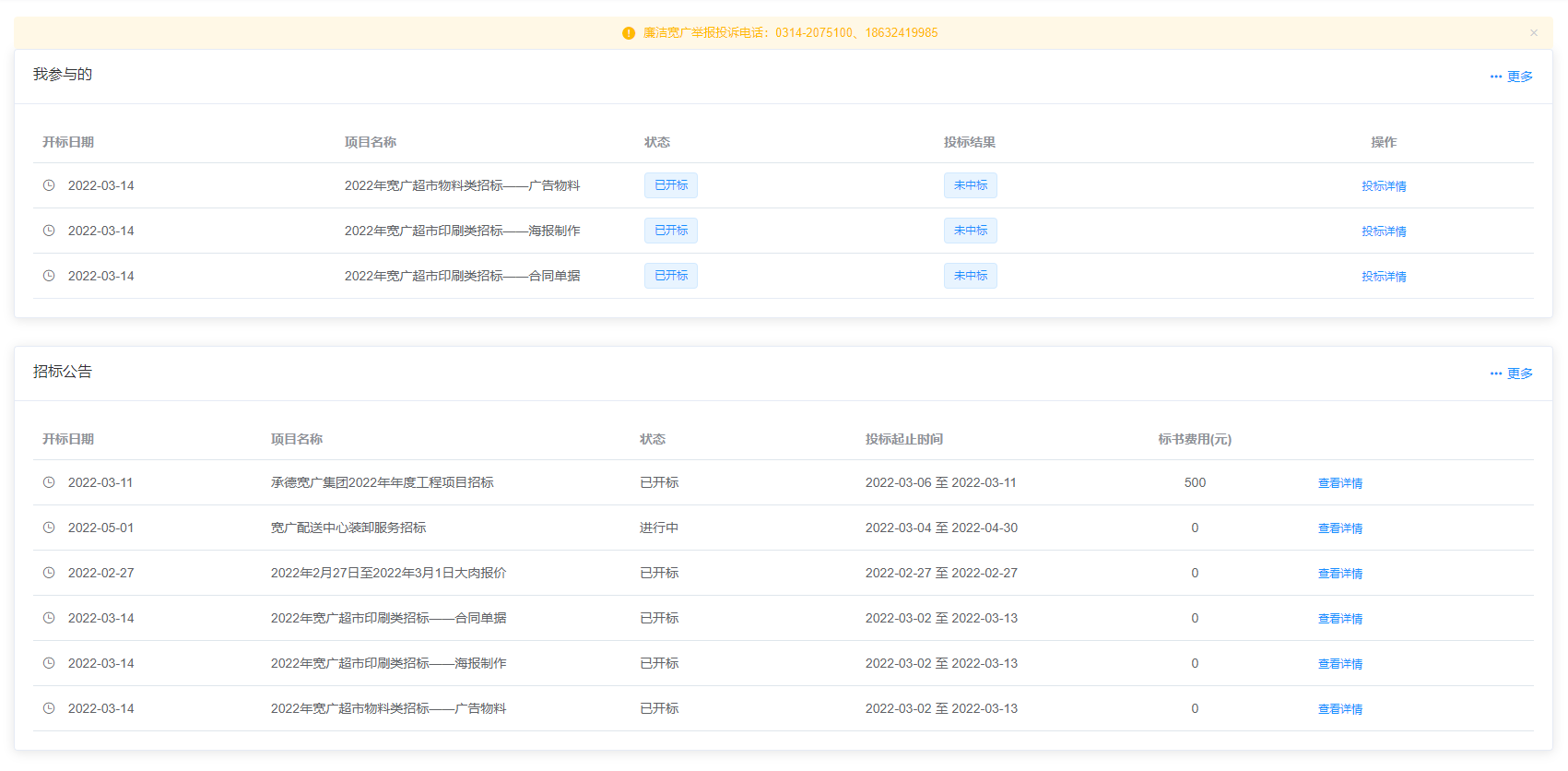Click period 2022-03-04 至 2022-04-30

coord(941,528)
